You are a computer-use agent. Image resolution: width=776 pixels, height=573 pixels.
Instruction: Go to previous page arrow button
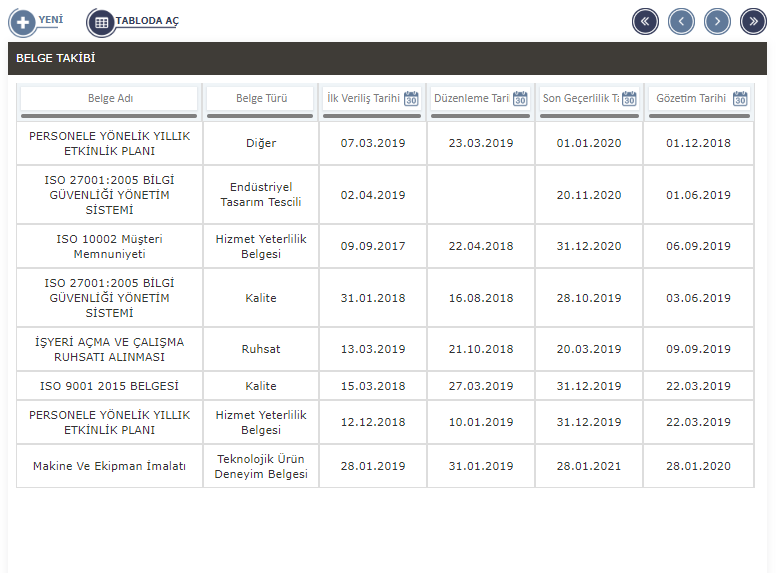pos(681,21)
